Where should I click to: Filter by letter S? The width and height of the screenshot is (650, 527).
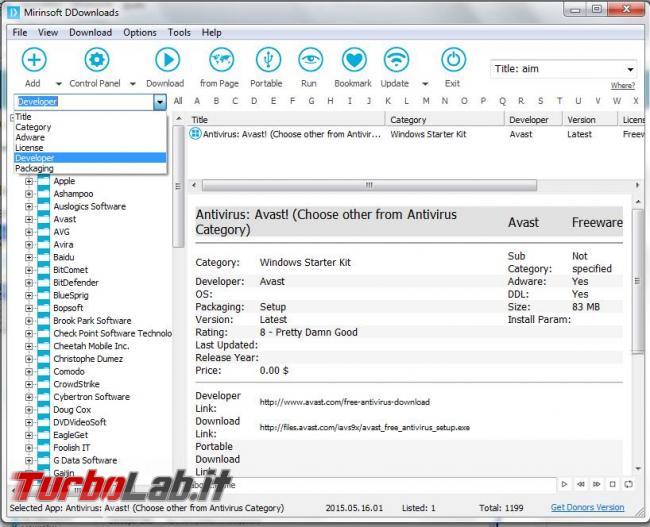(541, 101)
